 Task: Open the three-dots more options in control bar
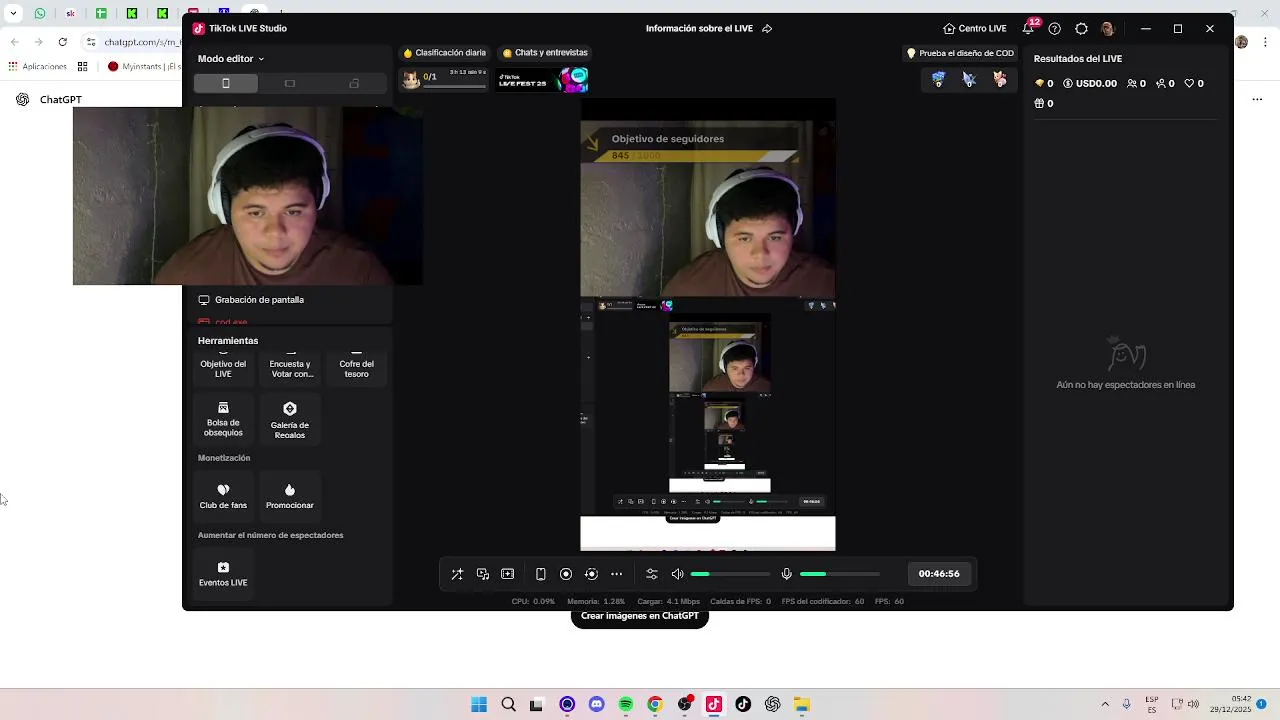[x=617, y=574]
